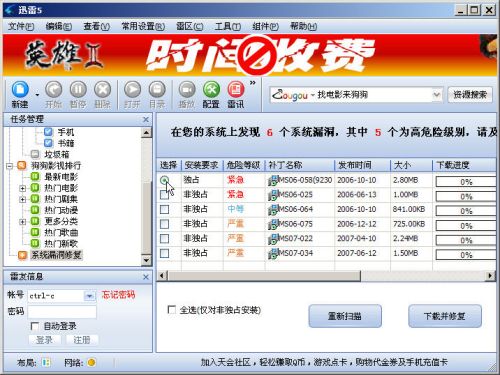
Task: Click the 注册 register button
Action: click(82, 340)
